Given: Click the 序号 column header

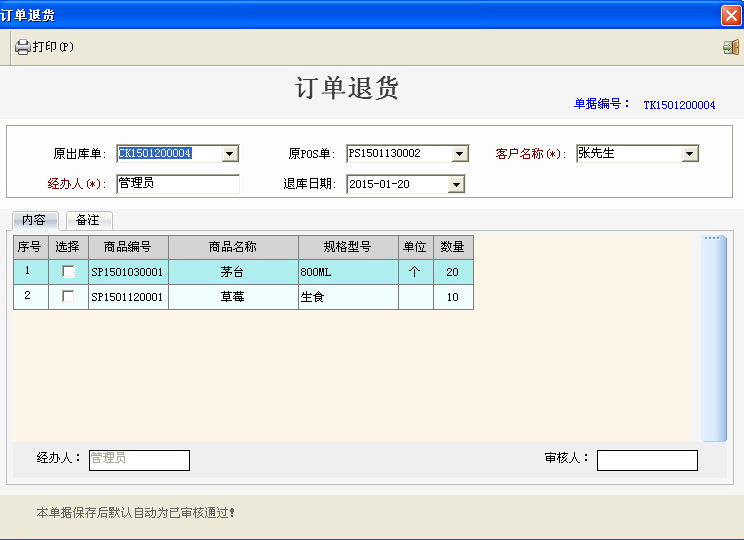Looking at the screenshot, I should 31,247.
